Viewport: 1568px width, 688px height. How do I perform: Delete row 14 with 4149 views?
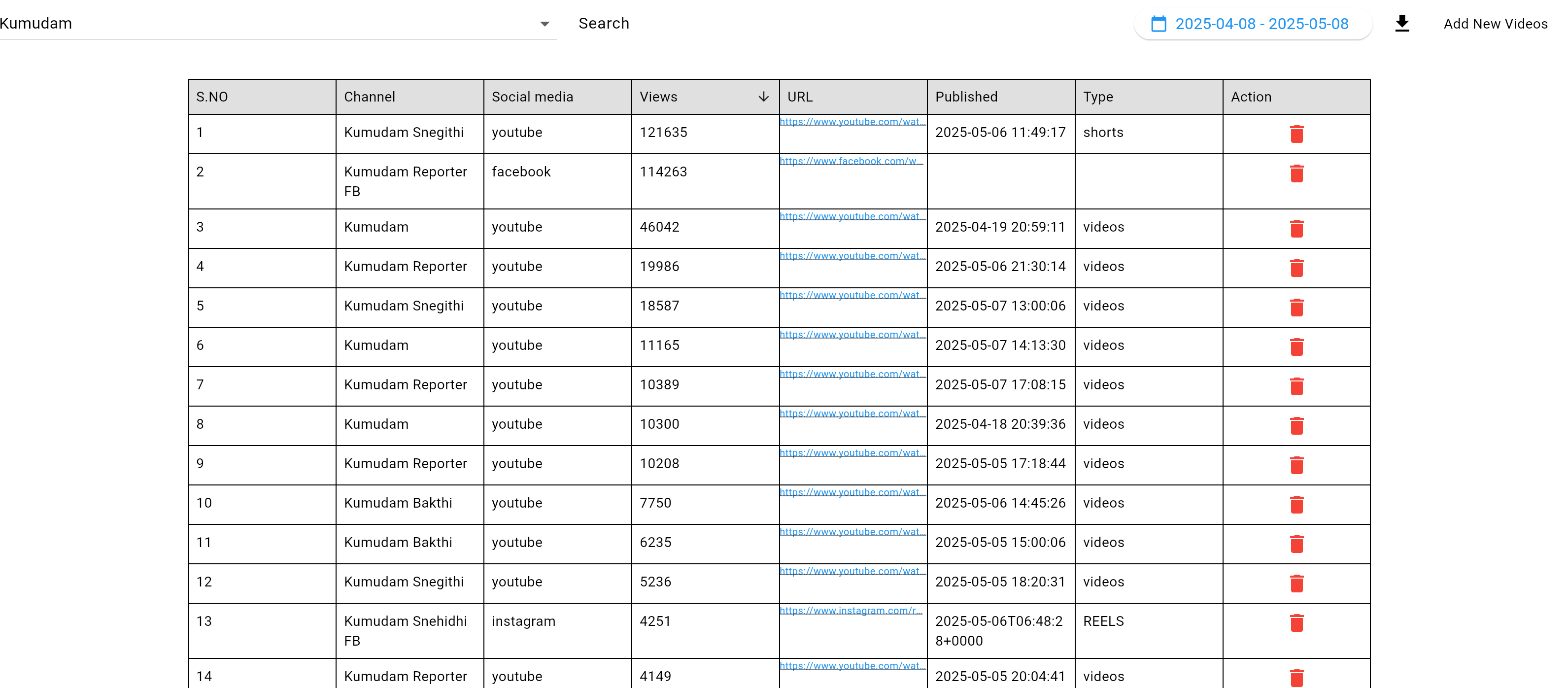point(1296,678)
